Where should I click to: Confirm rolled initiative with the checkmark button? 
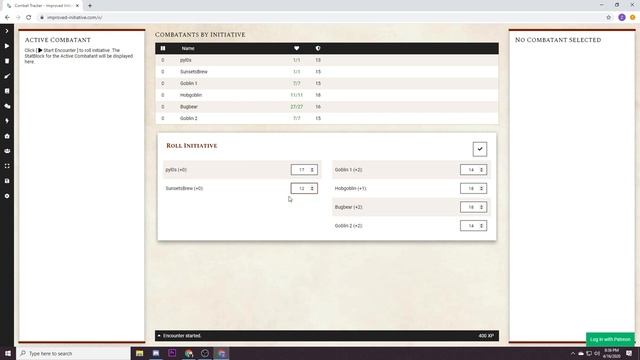click(x=480, y=149)
